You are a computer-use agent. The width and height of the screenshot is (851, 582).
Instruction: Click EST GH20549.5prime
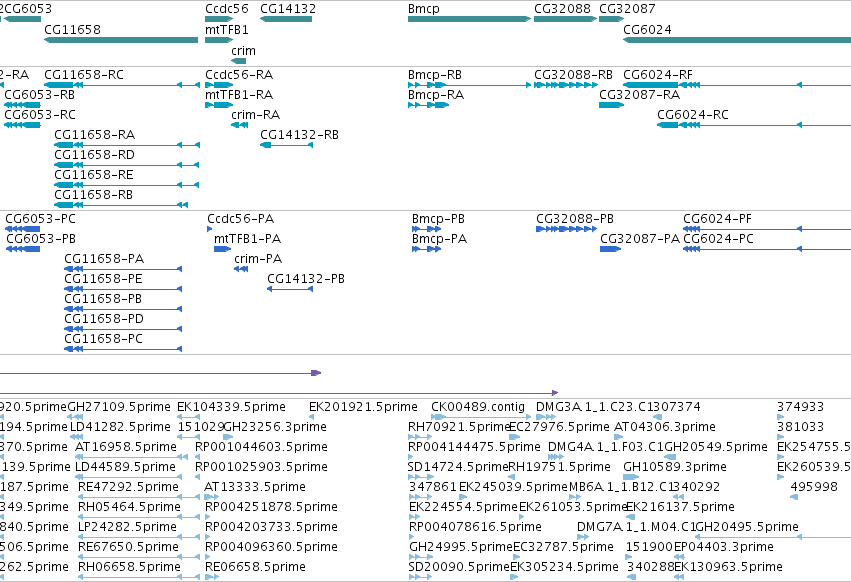click(716, 447)
